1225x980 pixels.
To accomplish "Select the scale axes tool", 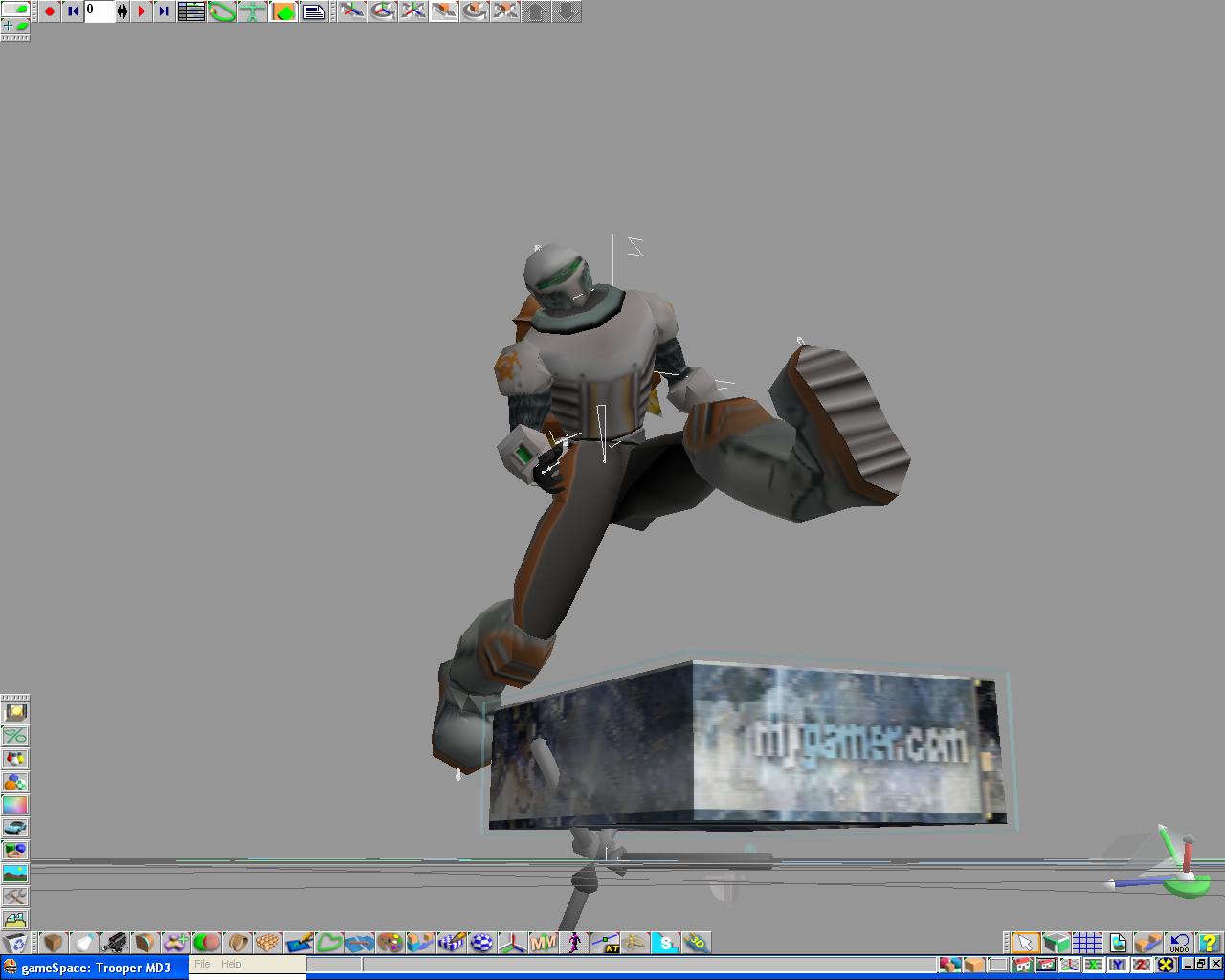I will 413,11.
